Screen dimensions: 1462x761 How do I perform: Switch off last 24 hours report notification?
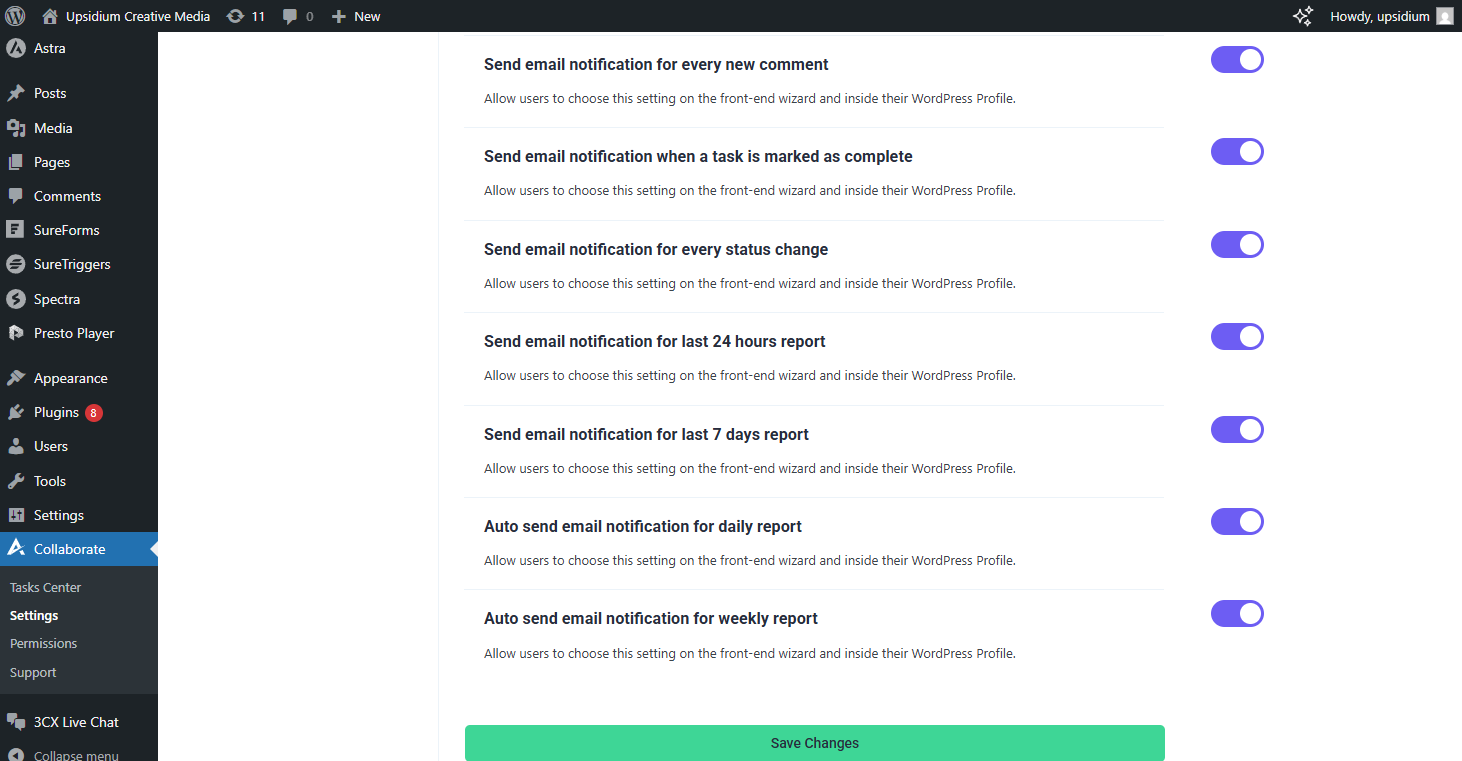(1237, 337)
